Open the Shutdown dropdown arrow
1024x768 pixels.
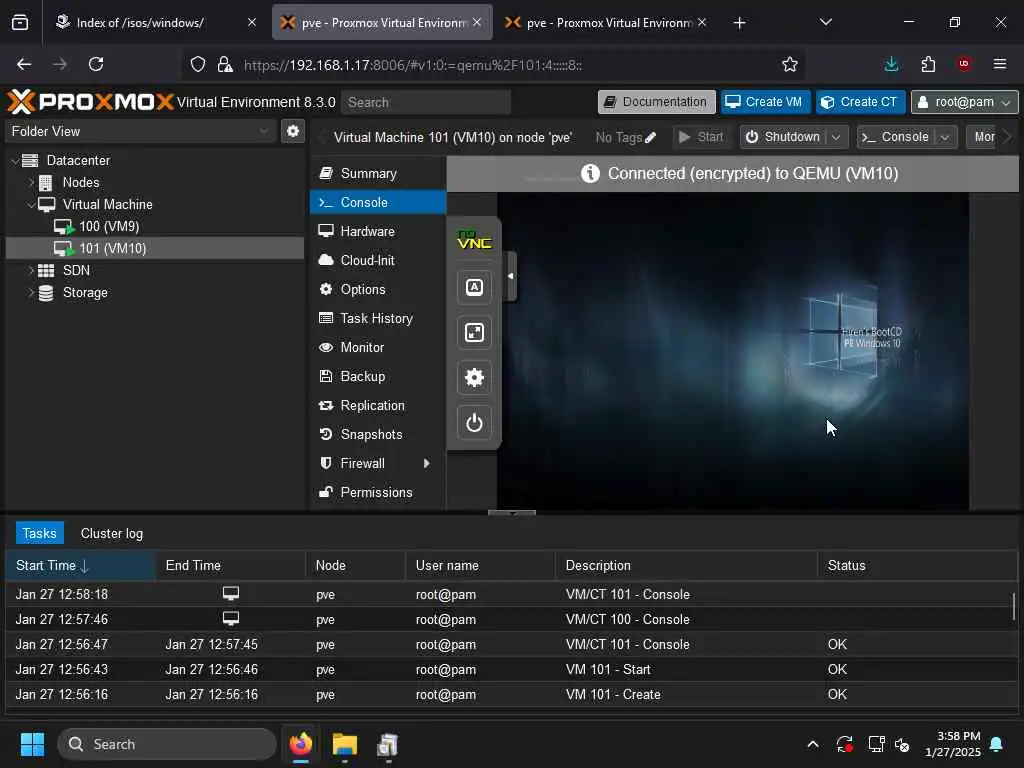(836, 137)
